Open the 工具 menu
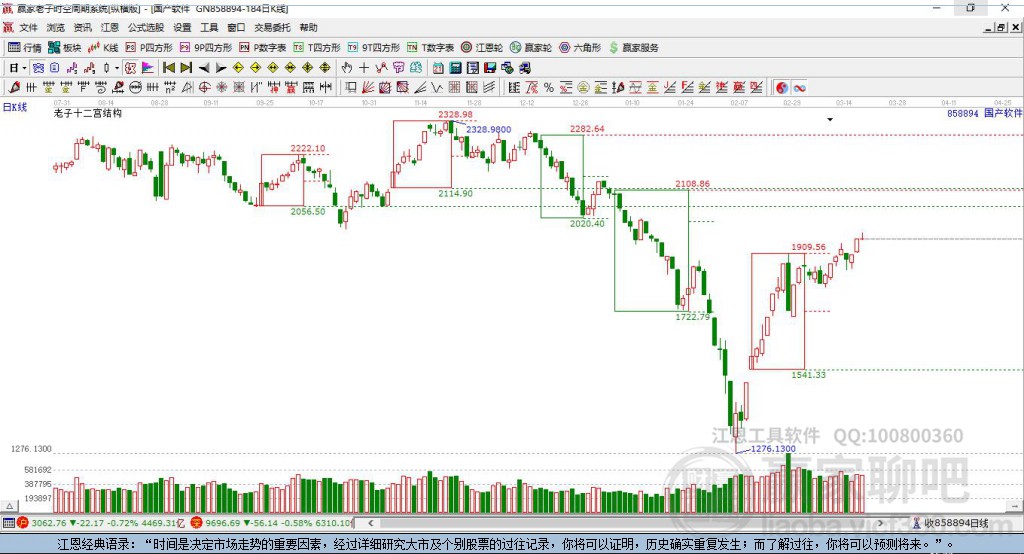The image size is (1024, 554). pyautogui.click(x=209, y=27)
